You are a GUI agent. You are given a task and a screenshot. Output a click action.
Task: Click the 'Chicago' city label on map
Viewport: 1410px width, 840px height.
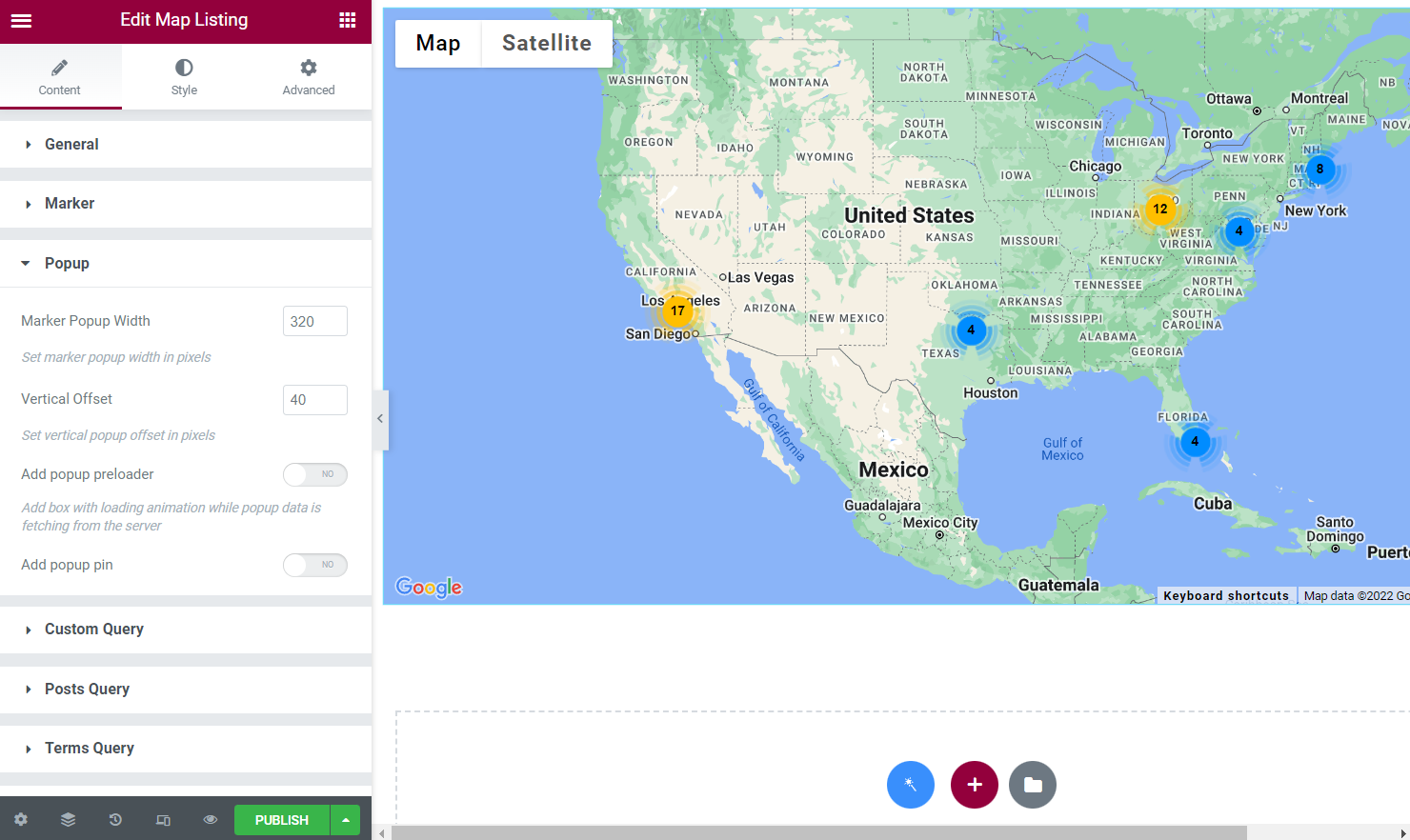pyautogui.click(x=1096, y=166)
